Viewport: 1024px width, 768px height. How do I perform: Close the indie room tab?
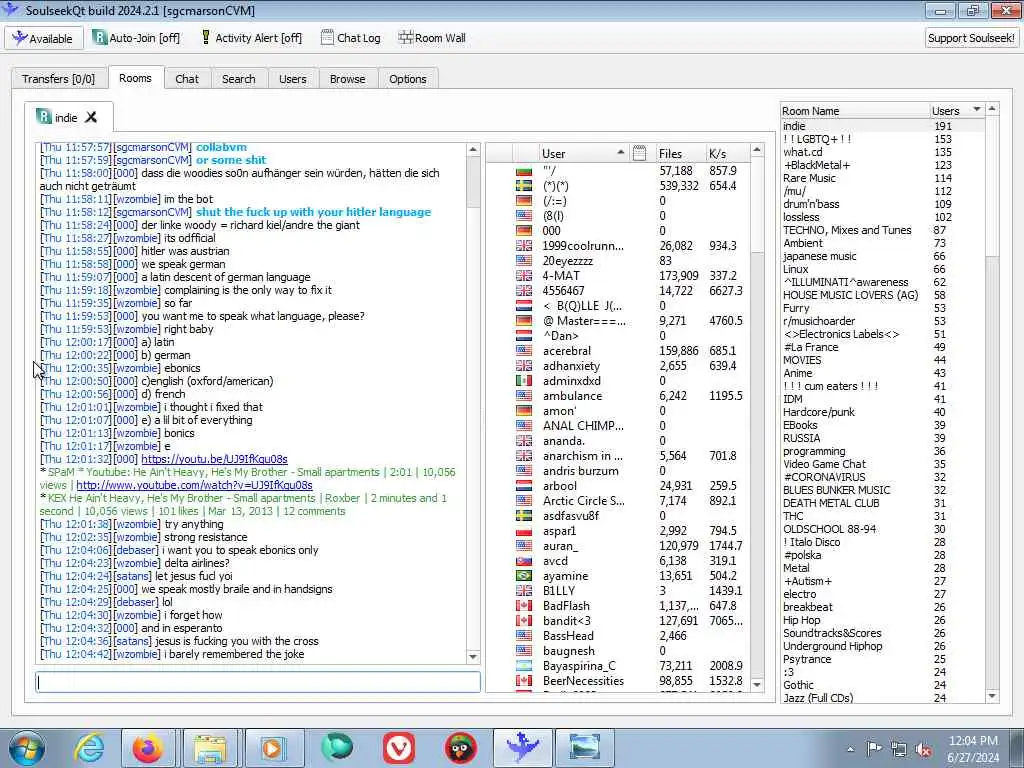coord(91,117)
